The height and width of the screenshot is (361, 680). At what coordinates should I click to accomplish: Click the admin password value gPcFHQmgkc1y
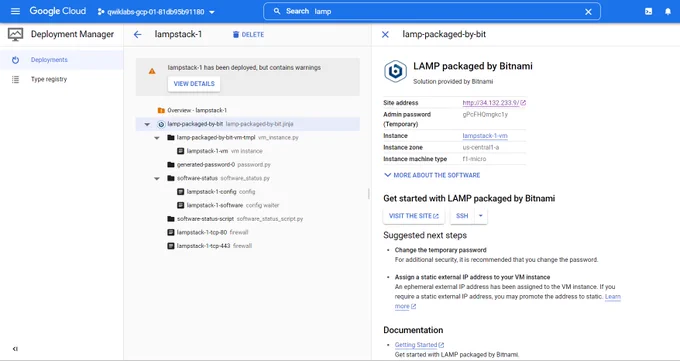coord(485,115)
